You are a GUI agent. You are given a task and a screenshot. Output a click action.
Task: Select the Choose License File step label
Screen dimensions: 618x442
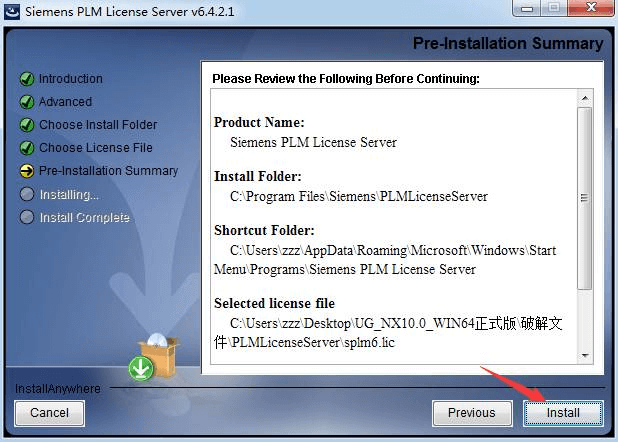96,148
